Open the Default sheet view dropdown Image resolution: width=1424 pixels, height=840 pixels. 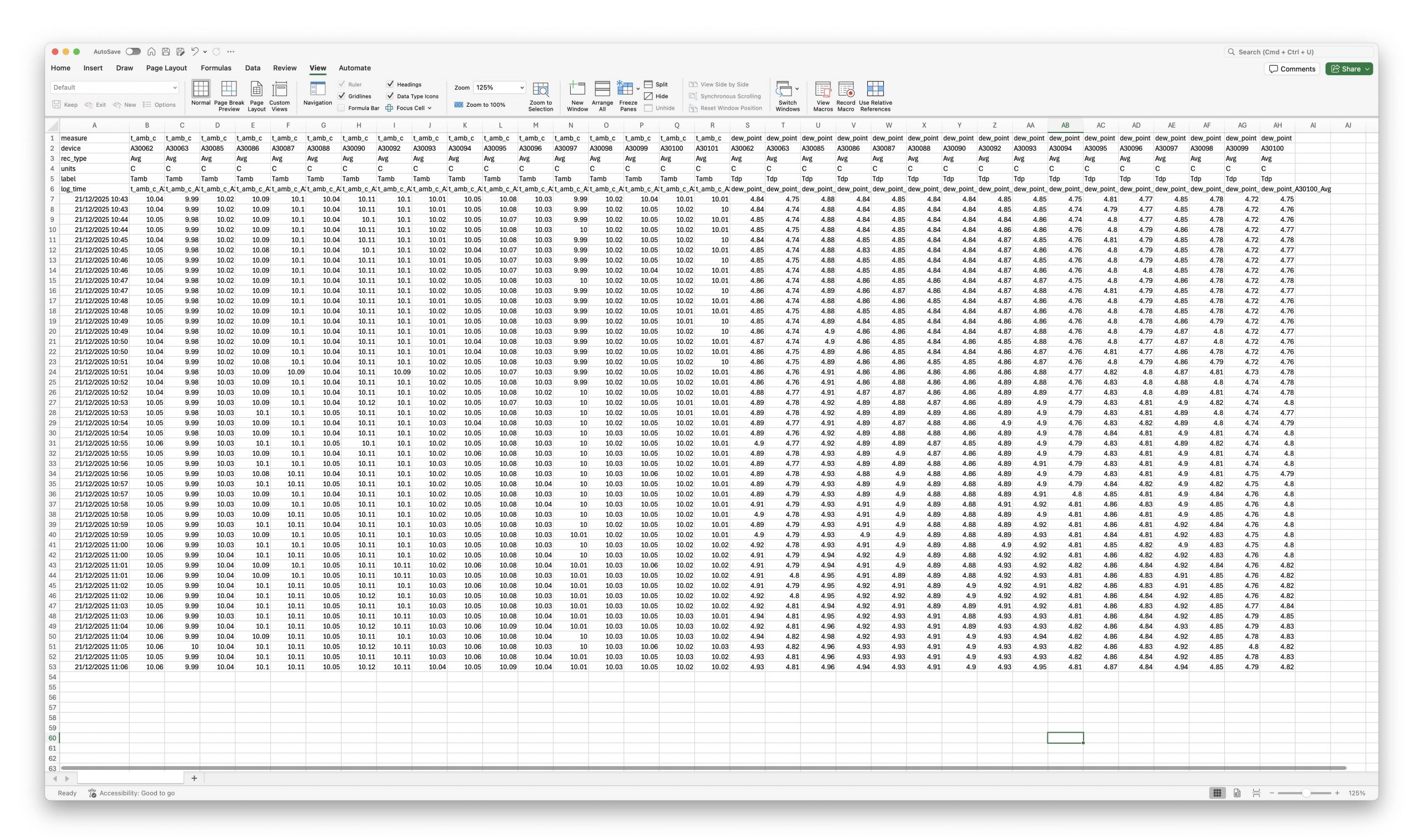tap(174, 88)
